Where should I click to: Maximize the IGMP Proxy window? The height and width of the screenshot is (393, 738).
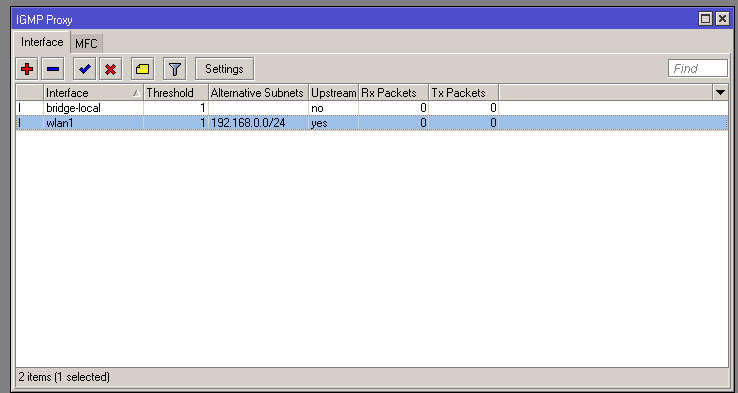coord(705,19)
